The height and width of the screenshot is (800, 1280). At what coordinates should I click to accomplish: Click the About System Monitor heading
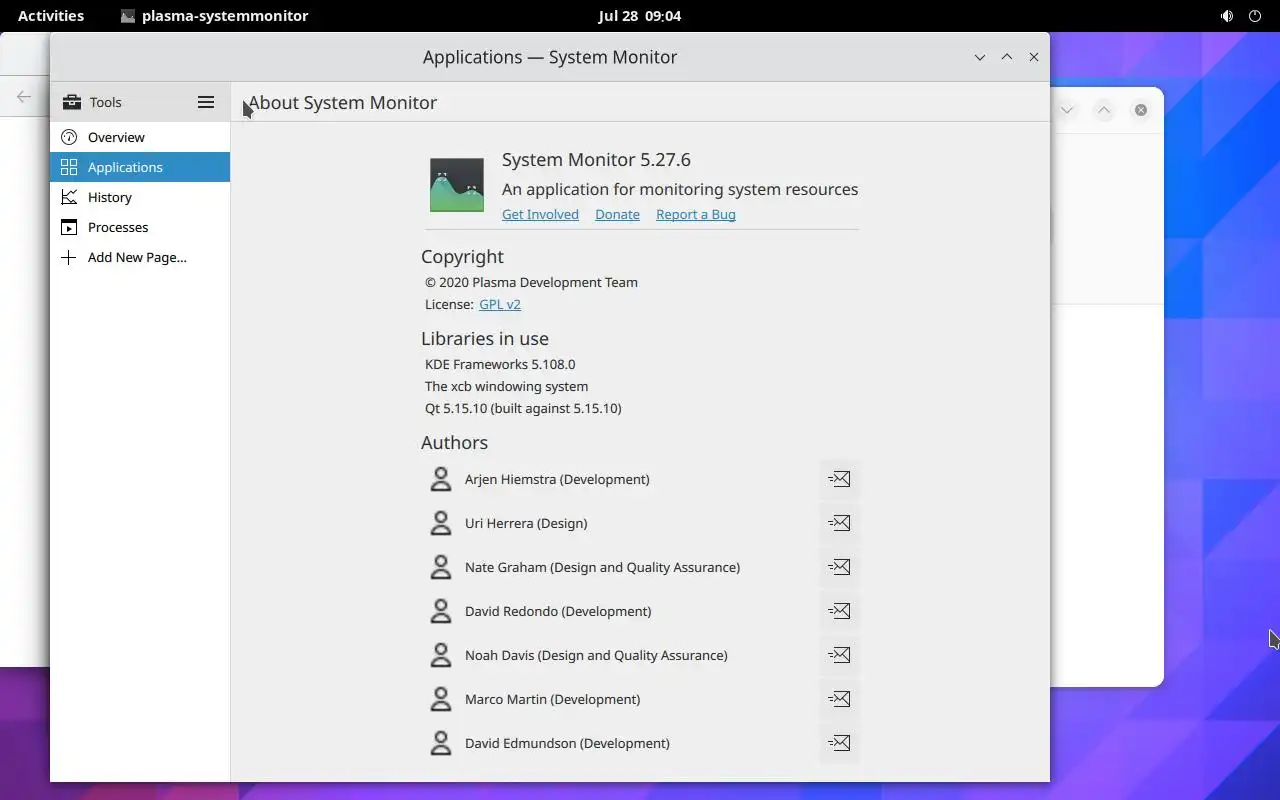tap(342, 102)
